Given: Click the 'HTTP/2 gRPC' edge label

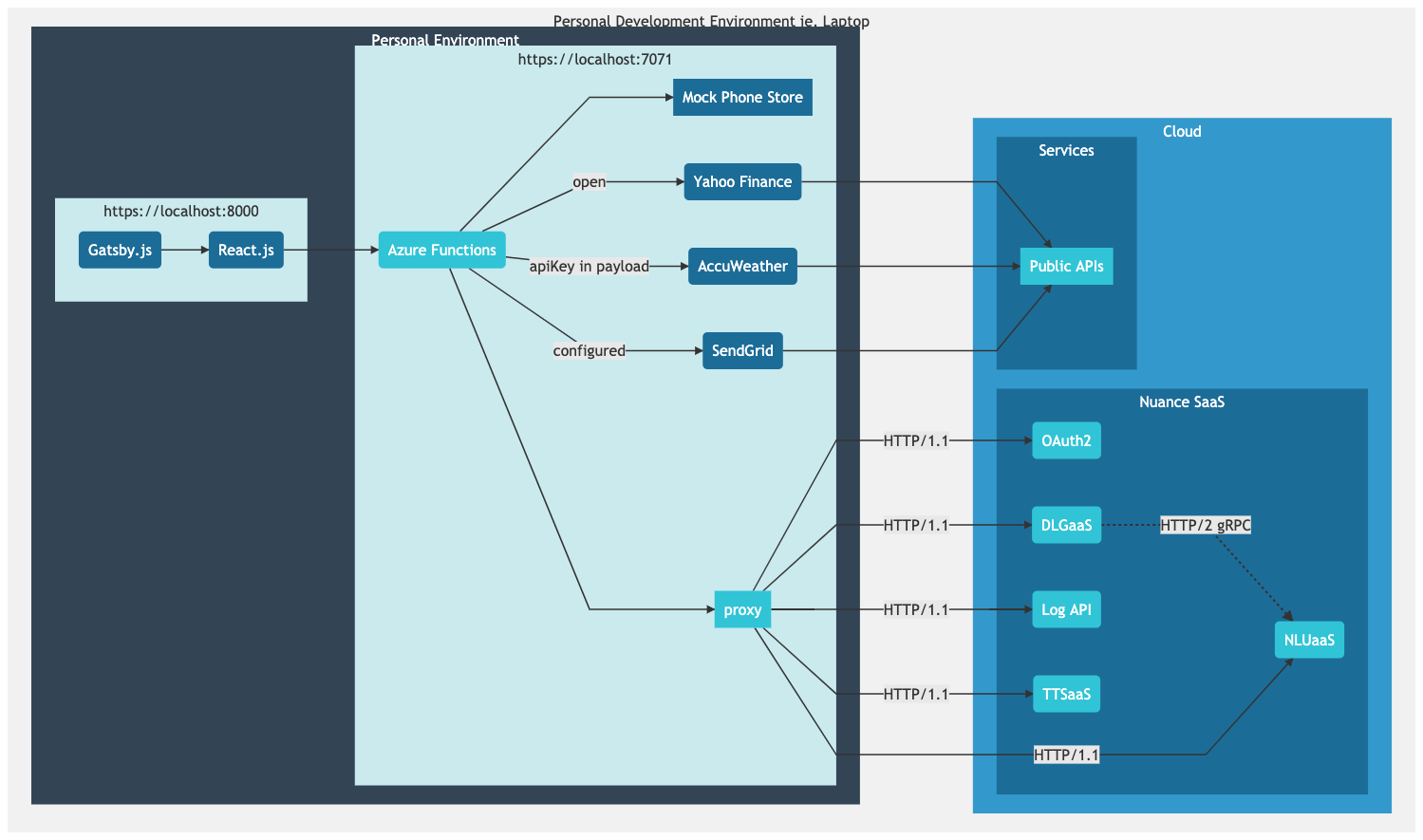Looking at the screenshot, I should click(1206, 526).
